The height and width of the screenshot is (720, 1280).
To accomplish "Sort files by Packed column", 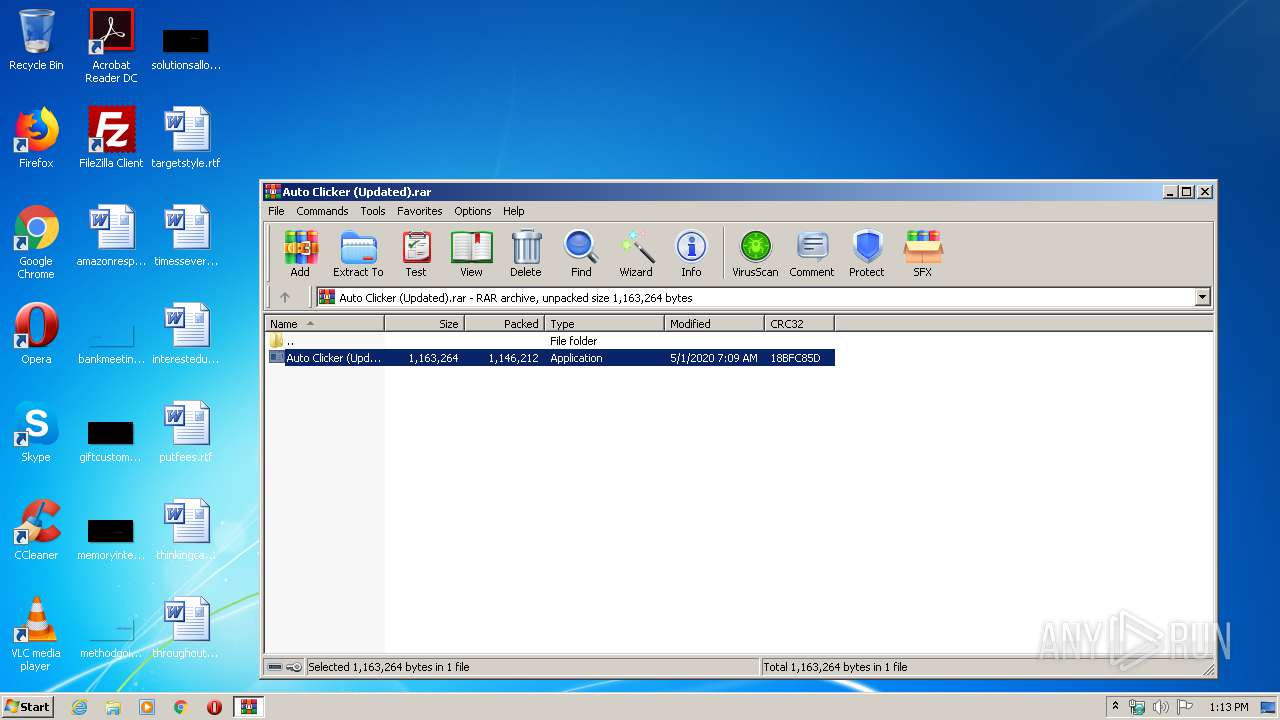I will click(504, 324).
